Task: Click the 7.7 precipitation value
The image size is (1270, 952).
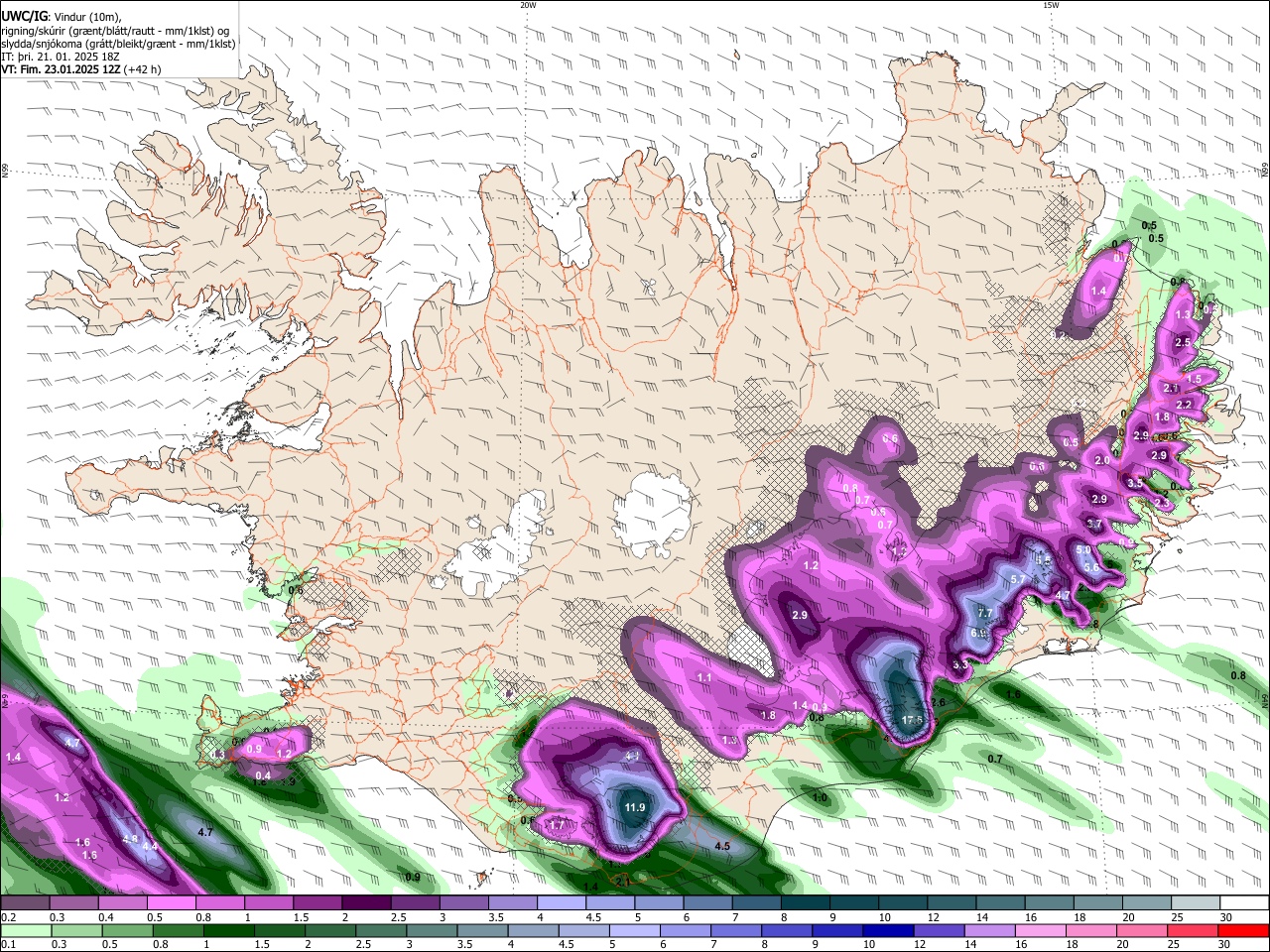Action: click(984, 614)
